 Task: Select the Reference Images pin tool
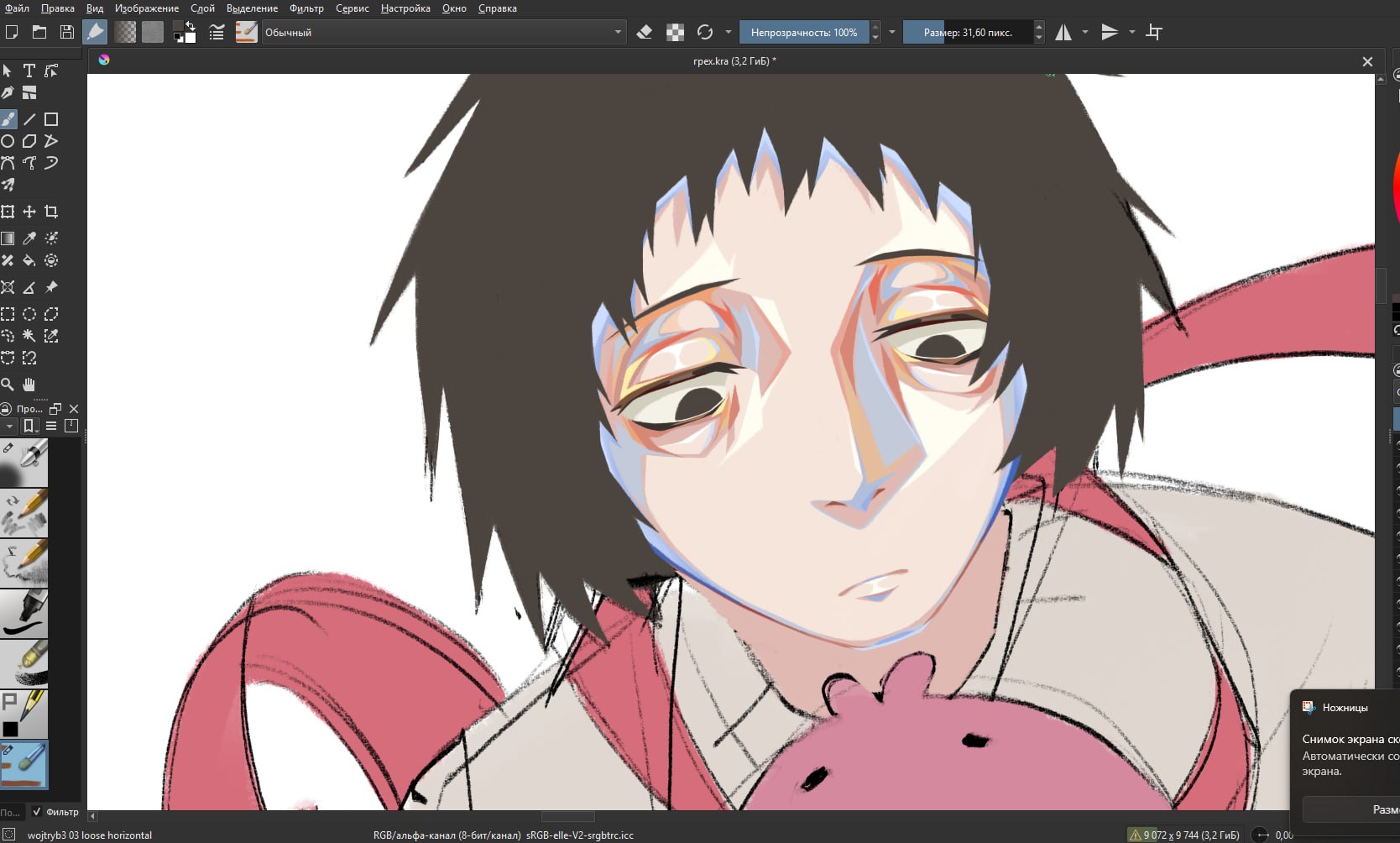(x=51, y=287)
